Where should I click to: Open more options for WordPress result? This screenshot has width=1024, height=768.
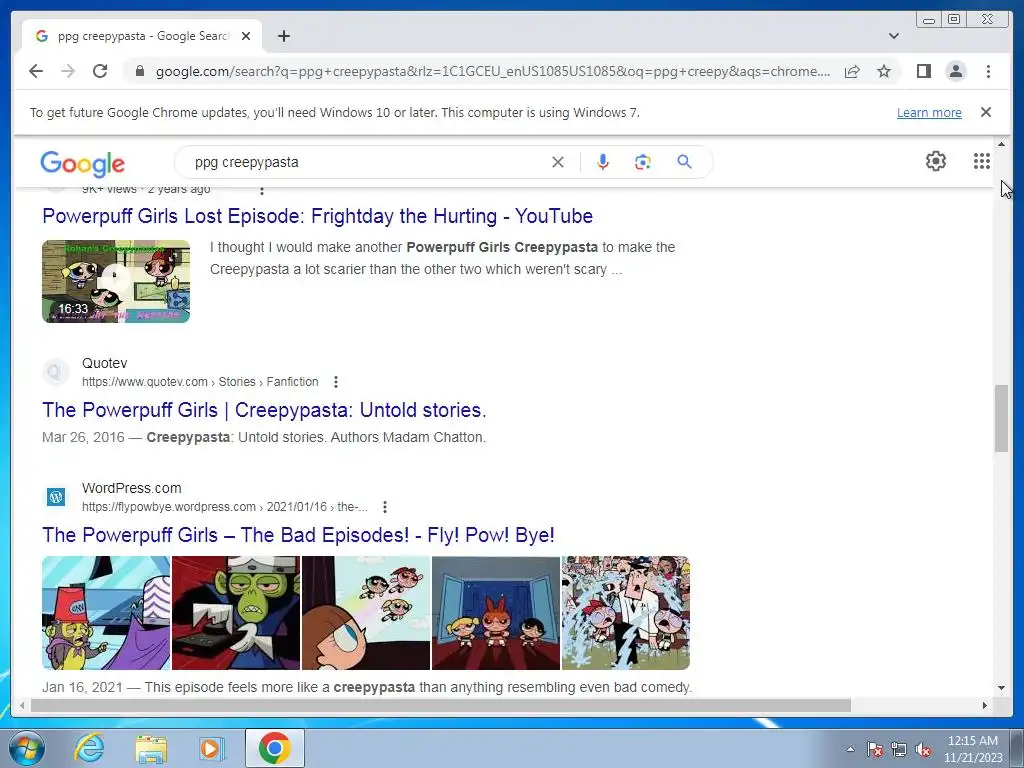[x=385, y=507]
